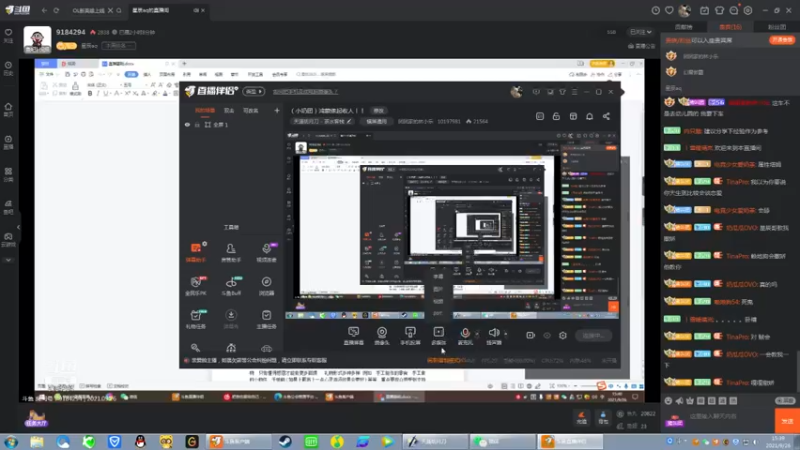Click orange 发送 send button in chat

click(x=787, y=421)
